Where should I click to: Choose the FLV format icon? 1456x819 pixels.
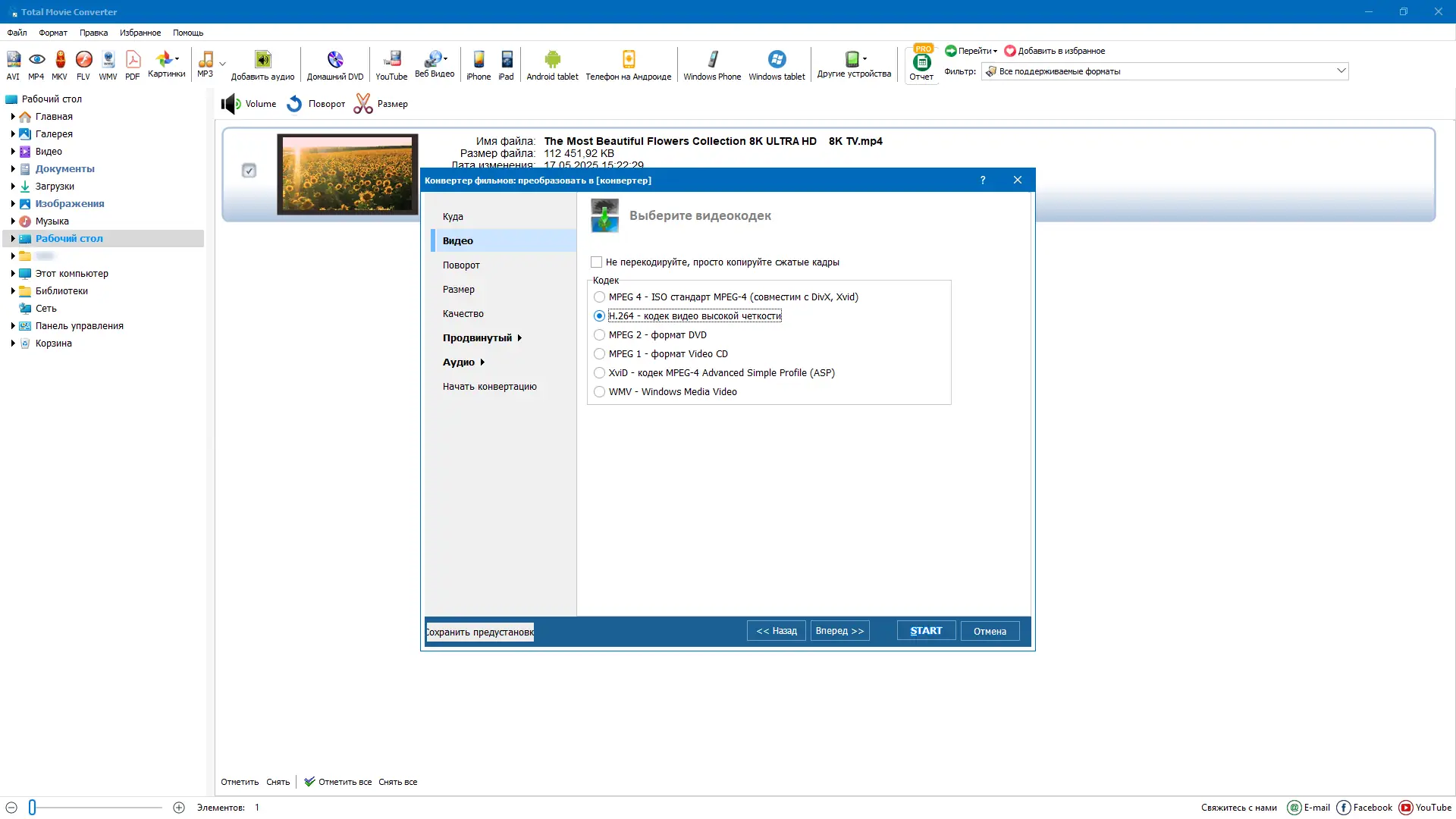click(x=83, y=60)
